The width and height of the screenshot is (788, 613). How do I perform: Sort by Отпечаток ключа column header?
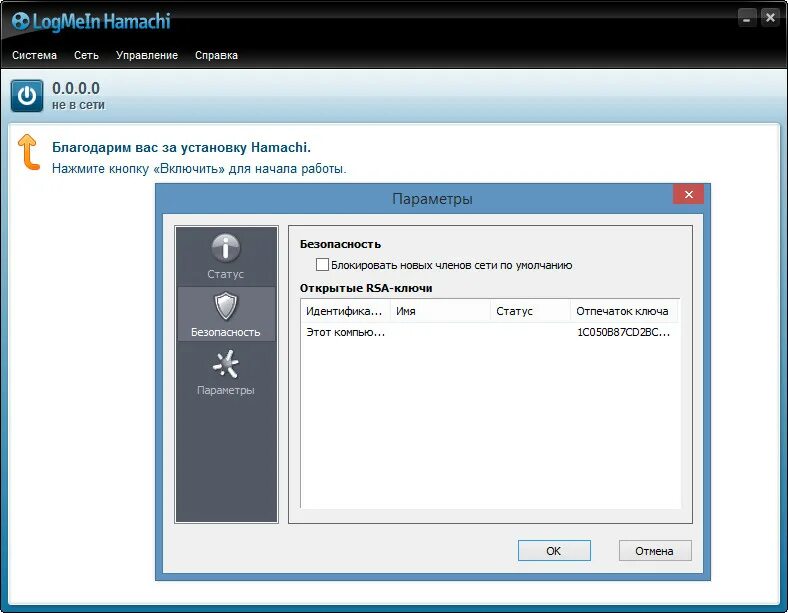coord(624,311)
